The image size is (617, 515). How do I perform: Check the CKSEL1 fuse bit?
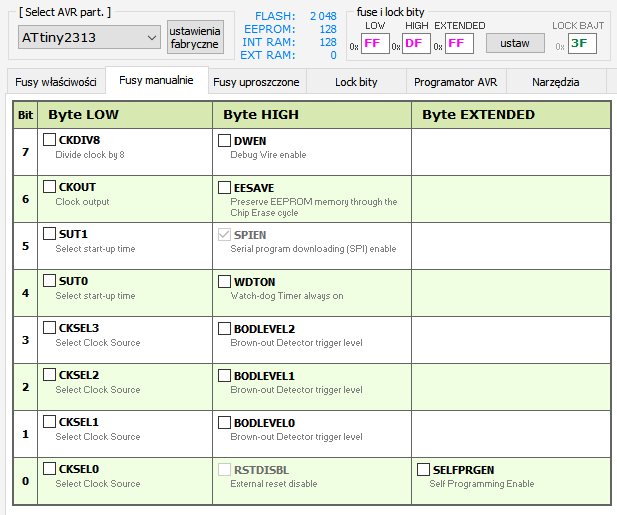pos(49,422)
